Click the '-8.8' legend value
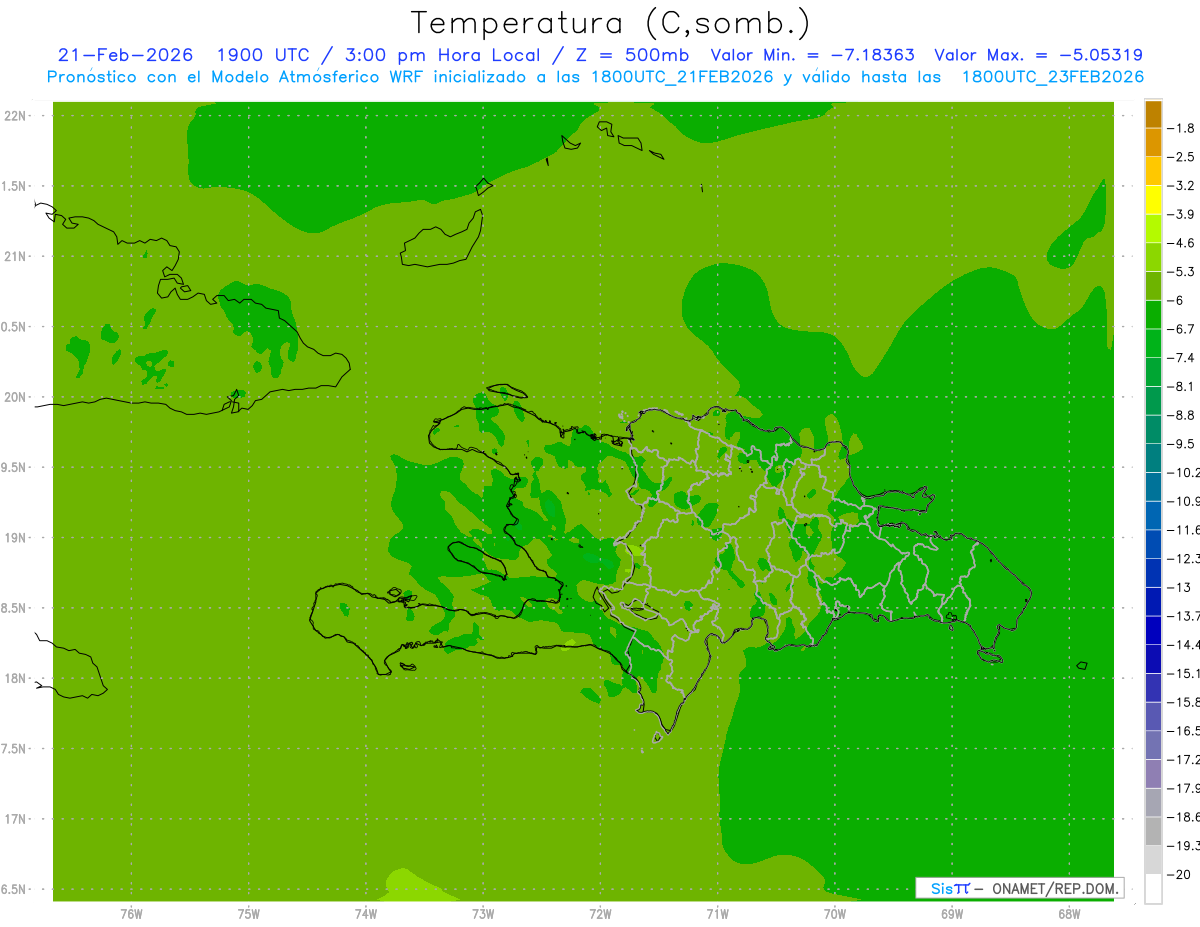 [x=1182, y=415]
